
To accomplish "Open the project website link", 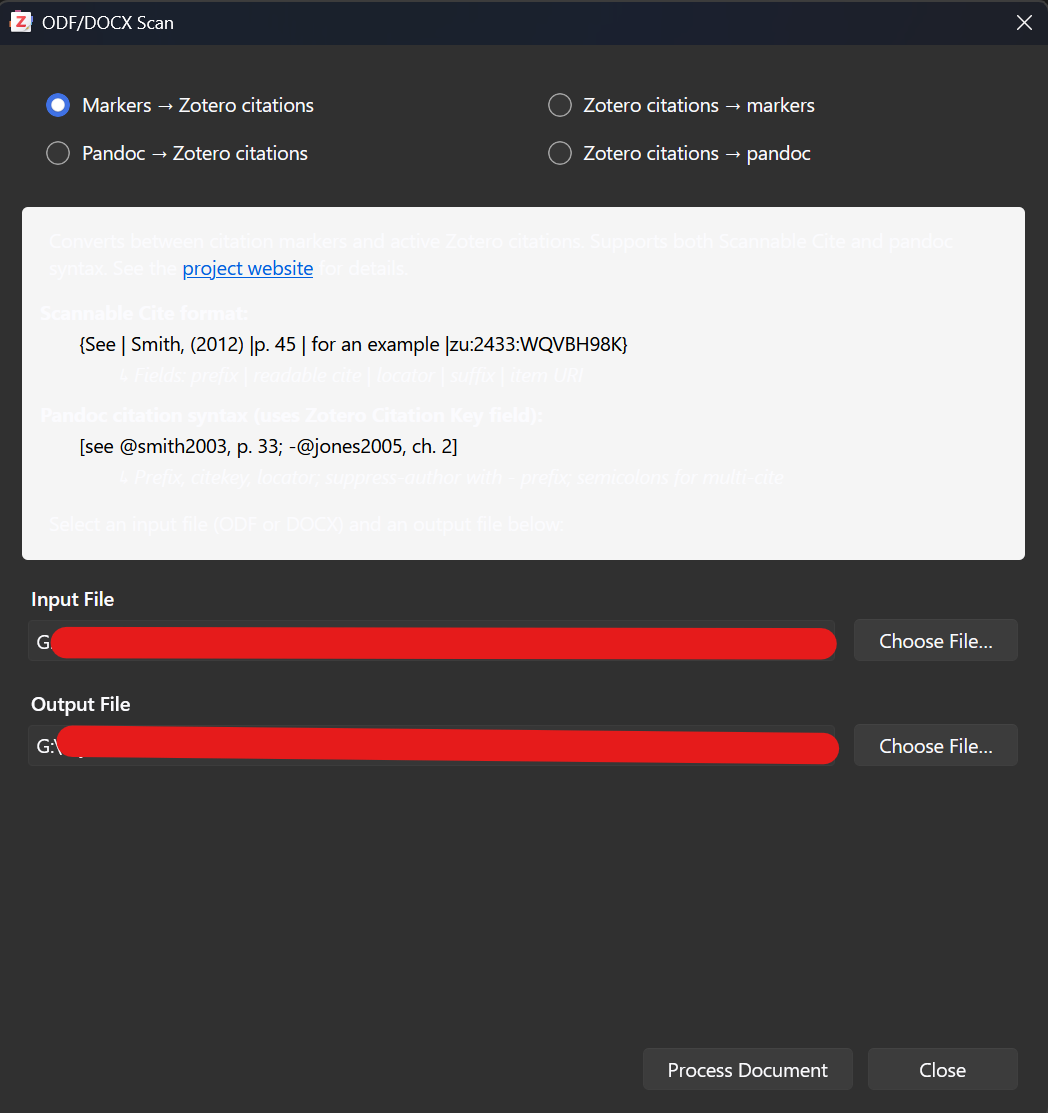I will point(248,268).
